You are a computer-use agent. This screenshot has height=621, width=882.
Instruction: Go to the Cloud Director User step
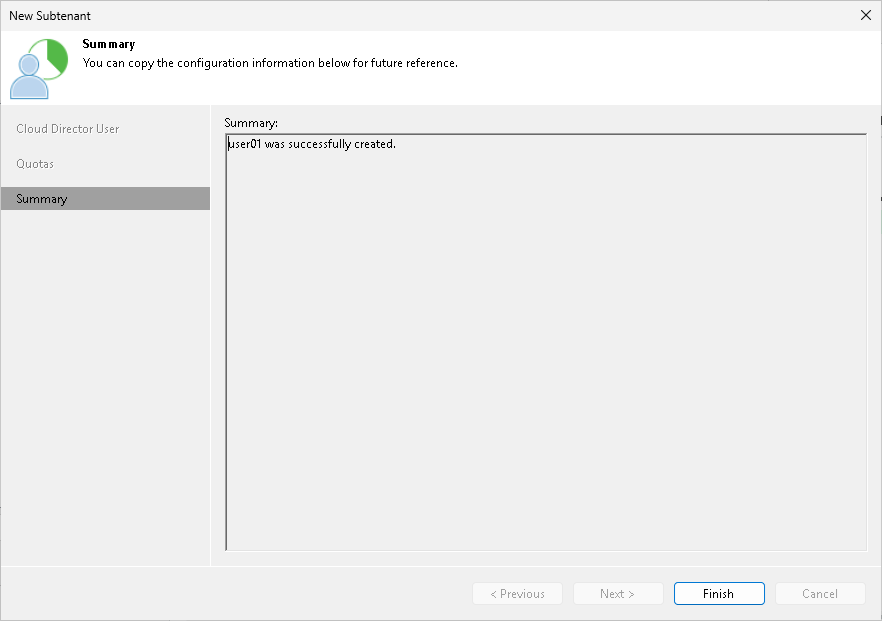(66, 128)
